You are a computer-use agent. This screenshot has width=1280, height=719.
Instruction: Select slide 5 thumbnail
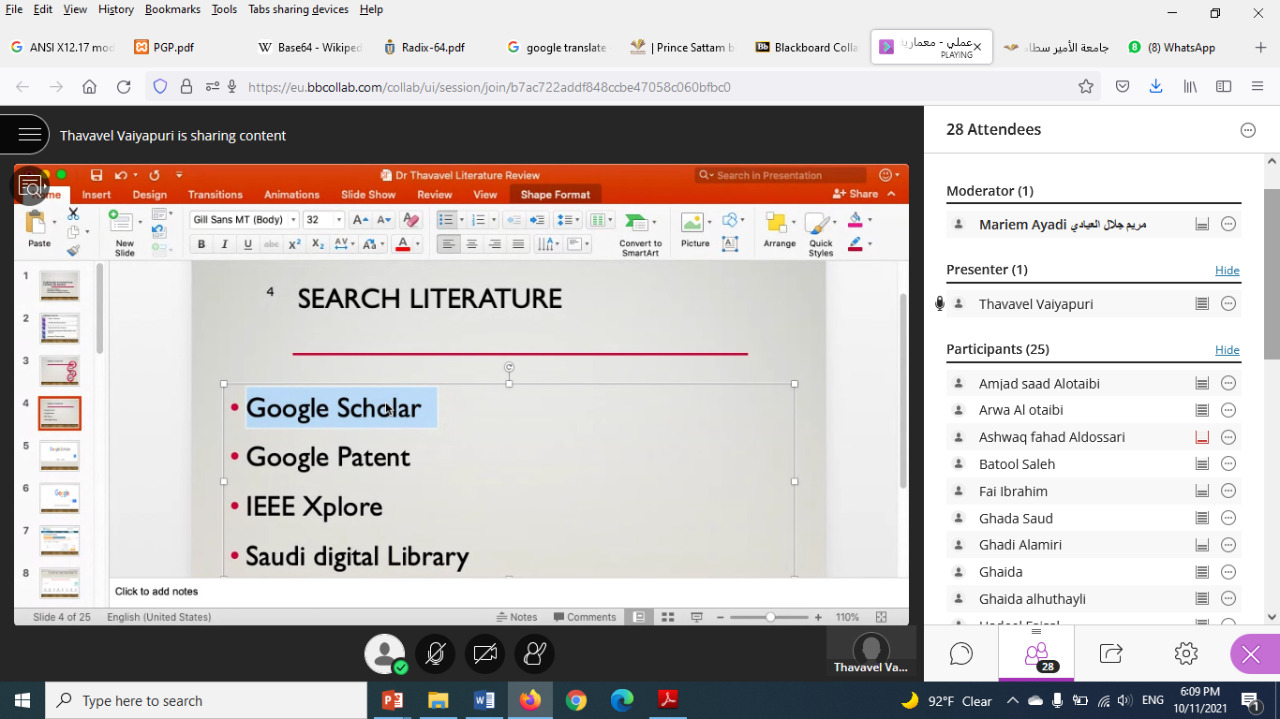point(60,456)
